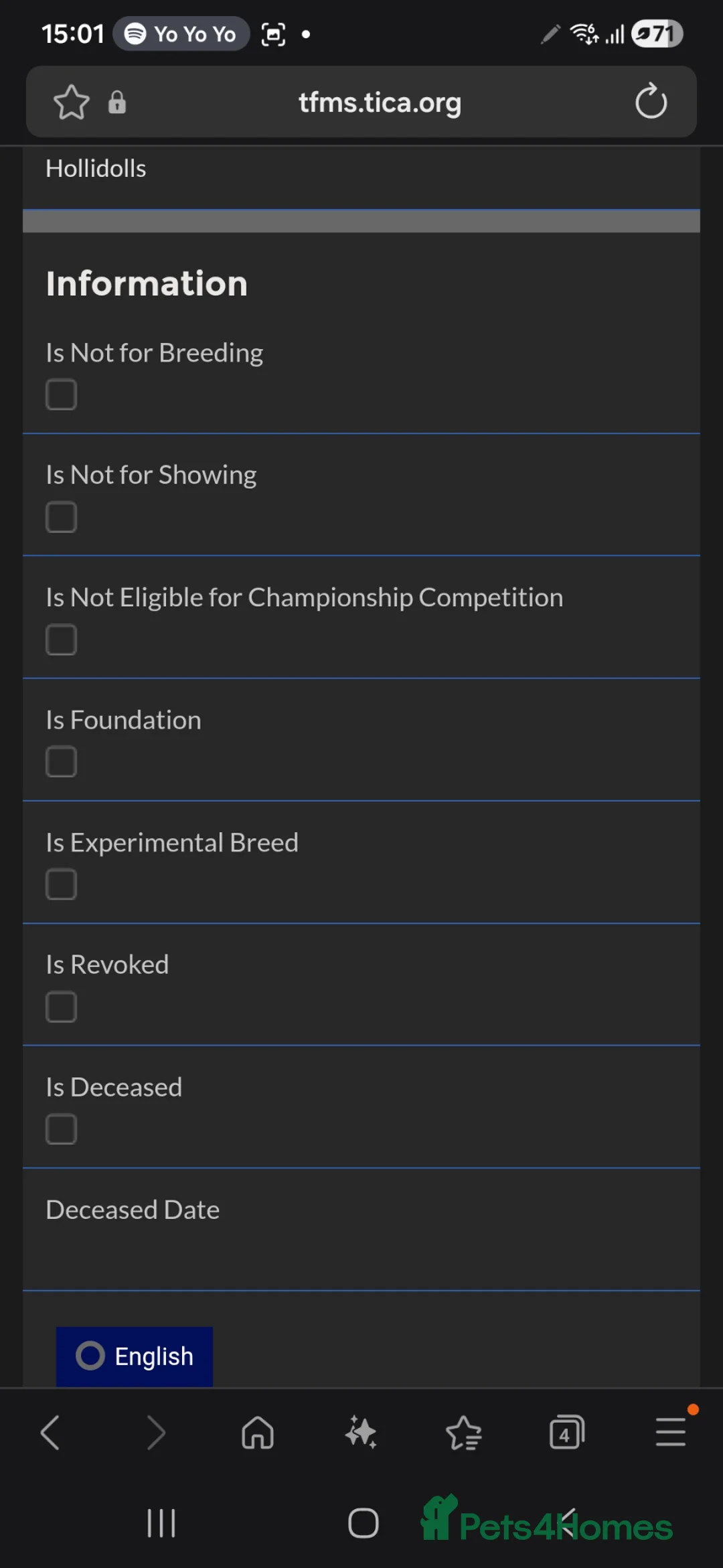Open the AI sparkle assistant icon

pos(361,1433)
